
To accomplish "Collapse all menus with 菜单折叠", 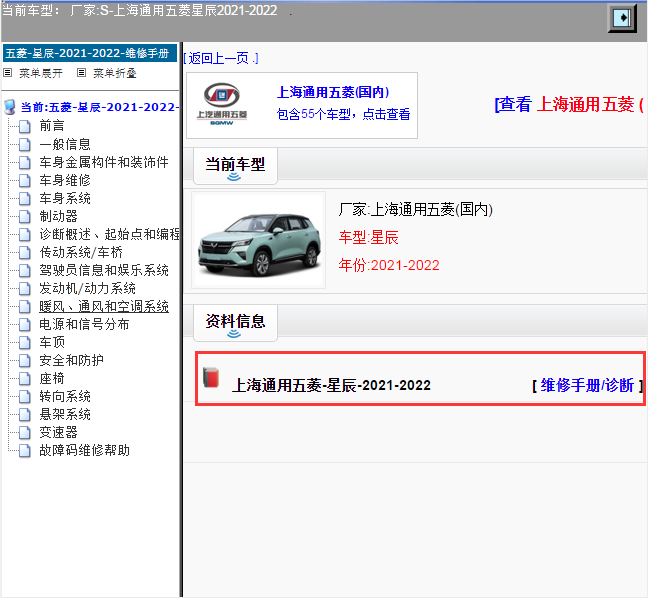I will (114, 73).
